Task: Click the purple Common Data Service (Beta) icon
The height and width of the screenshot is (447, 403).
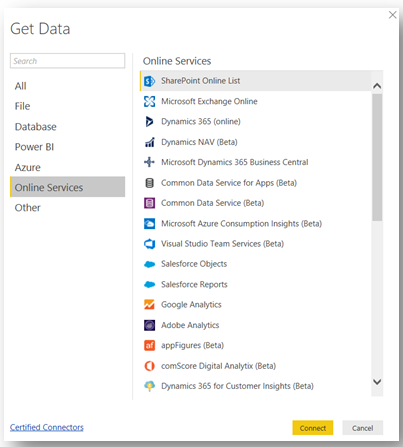Action: 149,203
